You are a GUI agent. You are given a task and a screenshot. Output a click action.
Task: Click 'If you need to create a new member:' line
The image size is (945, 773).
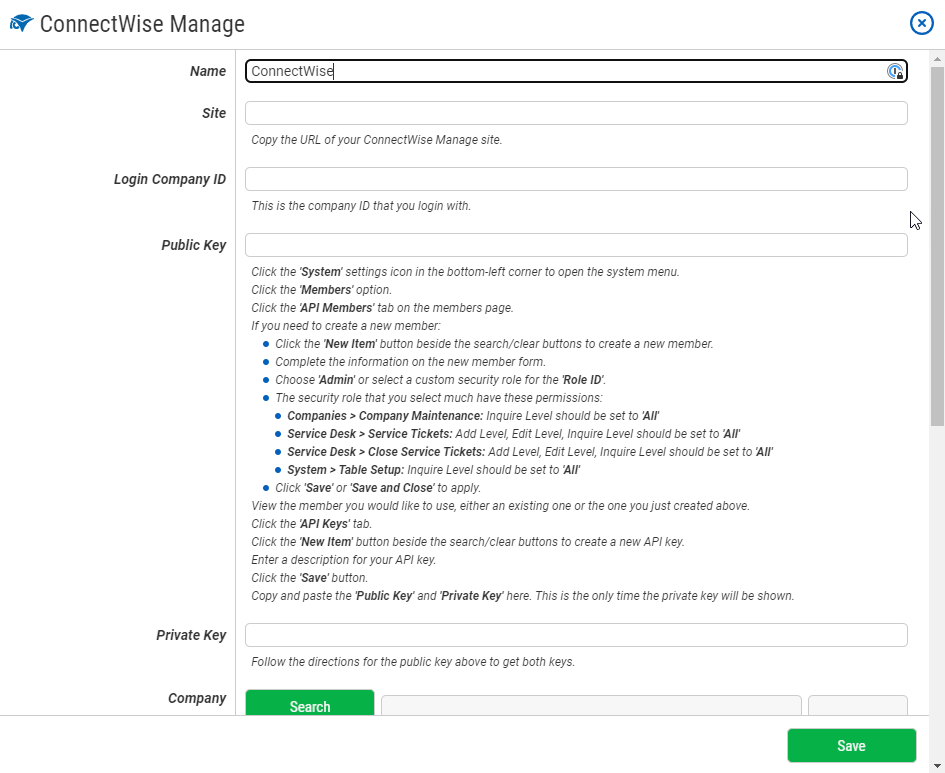click(x=345, y=326)
